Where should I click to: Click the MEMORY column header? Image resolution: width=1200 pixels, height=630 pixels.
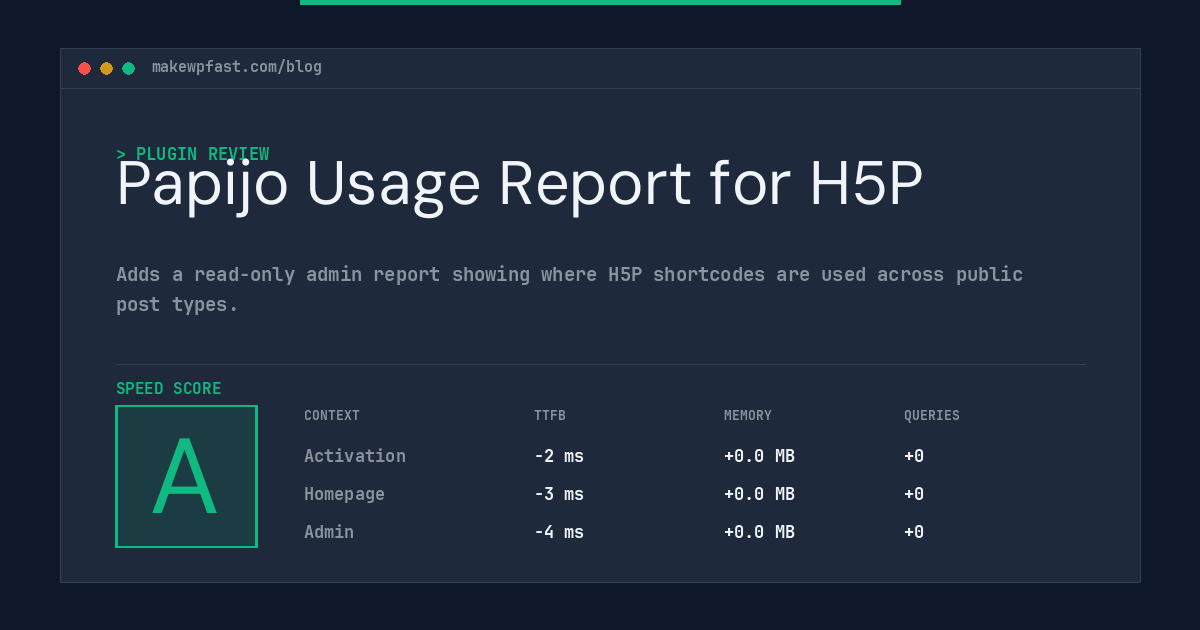(748, 416)
